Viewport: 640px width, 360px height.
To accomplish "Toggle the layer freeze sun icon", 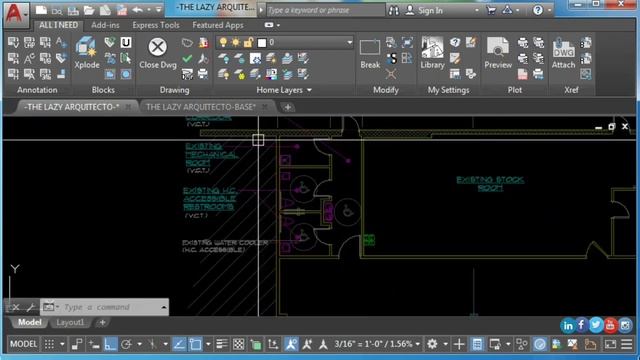I will pyautogui.click(x=236, y=42).
